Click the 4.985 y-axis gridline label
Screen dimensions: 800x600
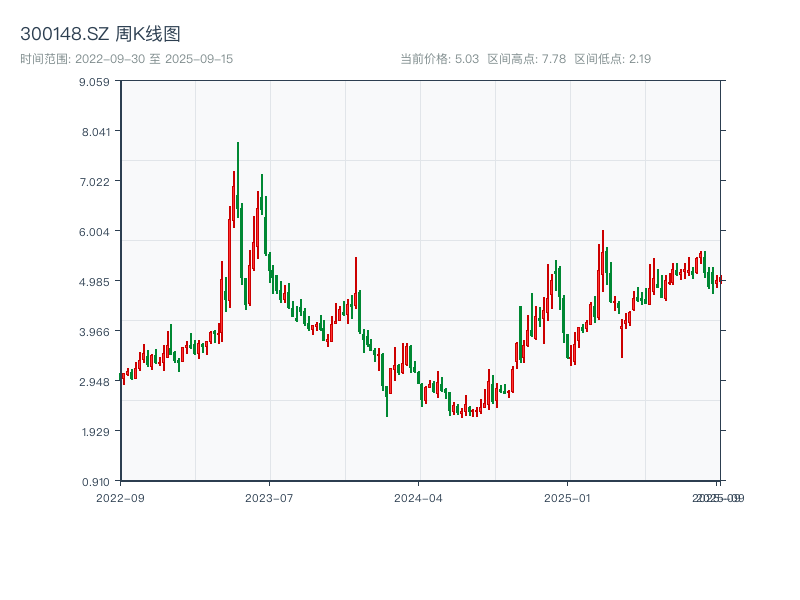[96, 282]
